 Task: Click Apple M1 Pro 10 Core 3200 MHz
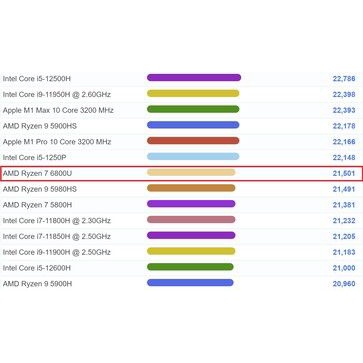(57, 142)
